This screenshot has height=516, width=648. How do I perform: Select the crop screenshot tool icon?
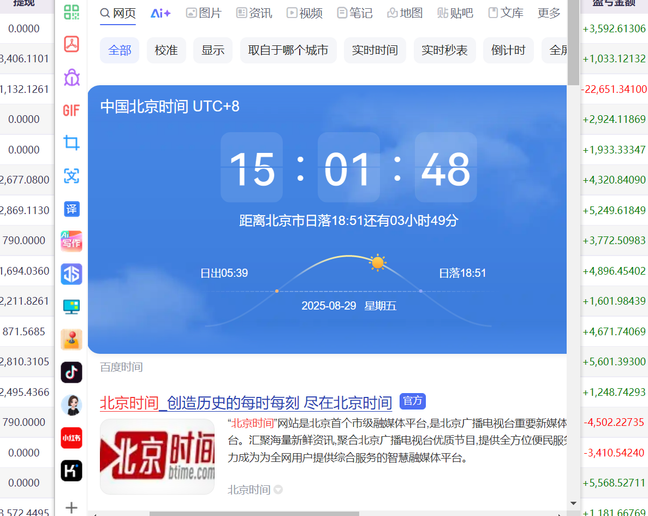pos(71,143)
